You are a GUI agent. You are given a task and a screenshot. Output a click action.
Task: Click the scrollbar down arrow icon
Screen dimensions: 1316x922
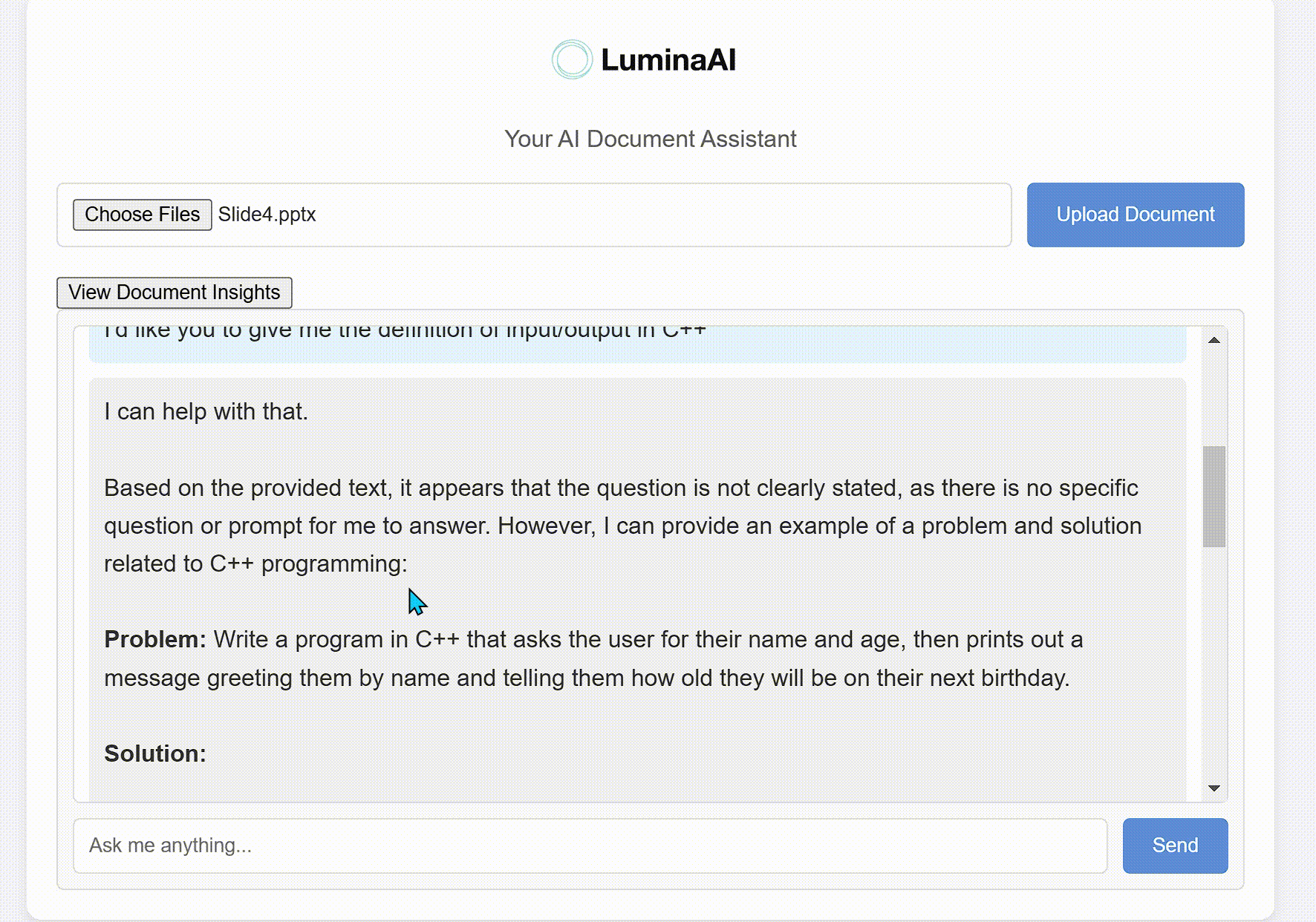[x=1214, y=787]
